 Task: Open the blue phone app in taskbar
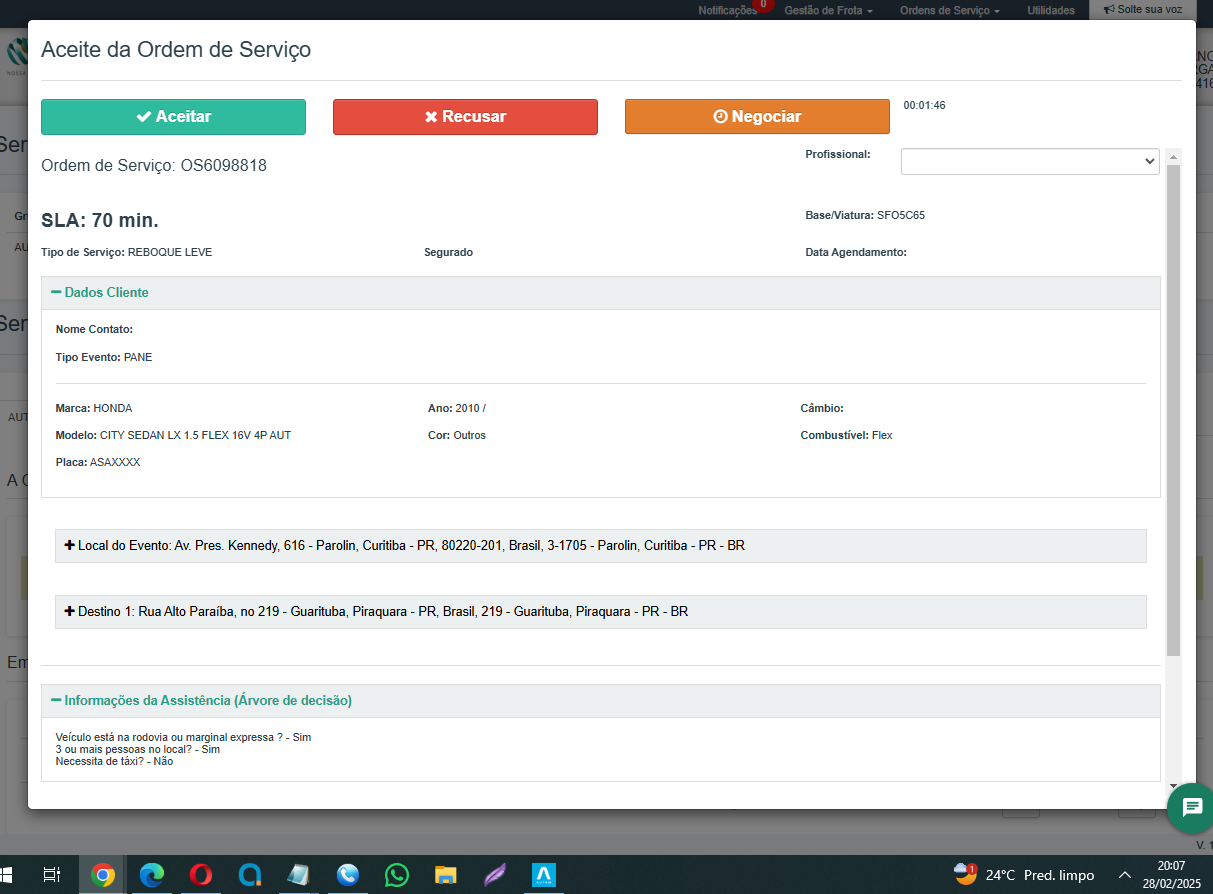[x=347, y=875]
